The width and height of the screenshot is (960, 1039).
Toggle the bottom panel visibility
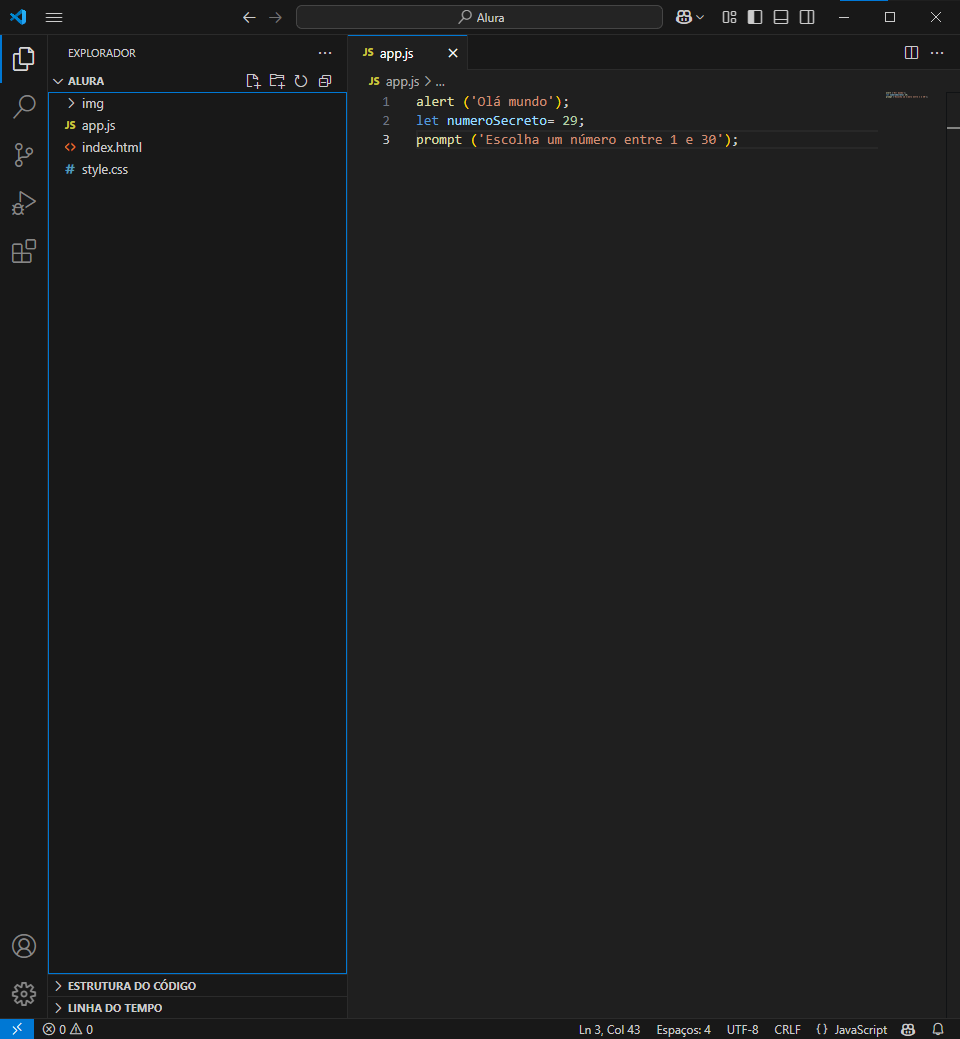(x=781, y=17)
